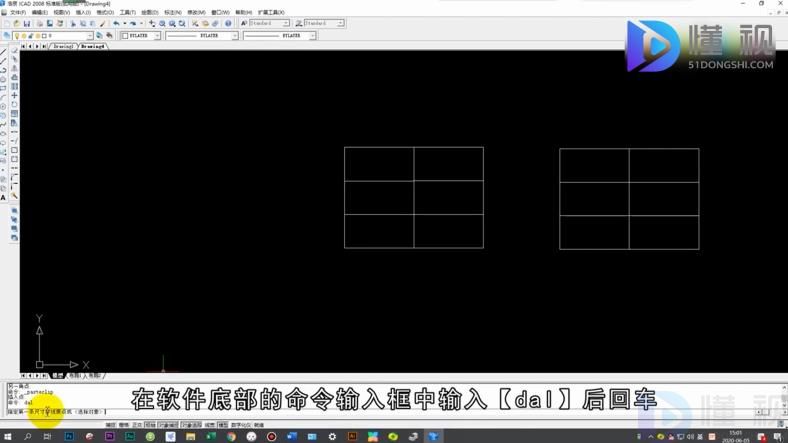Switch to the Drawing1 document tab
This screenshot has height=443, width=788.
click(x=64, y=46)
